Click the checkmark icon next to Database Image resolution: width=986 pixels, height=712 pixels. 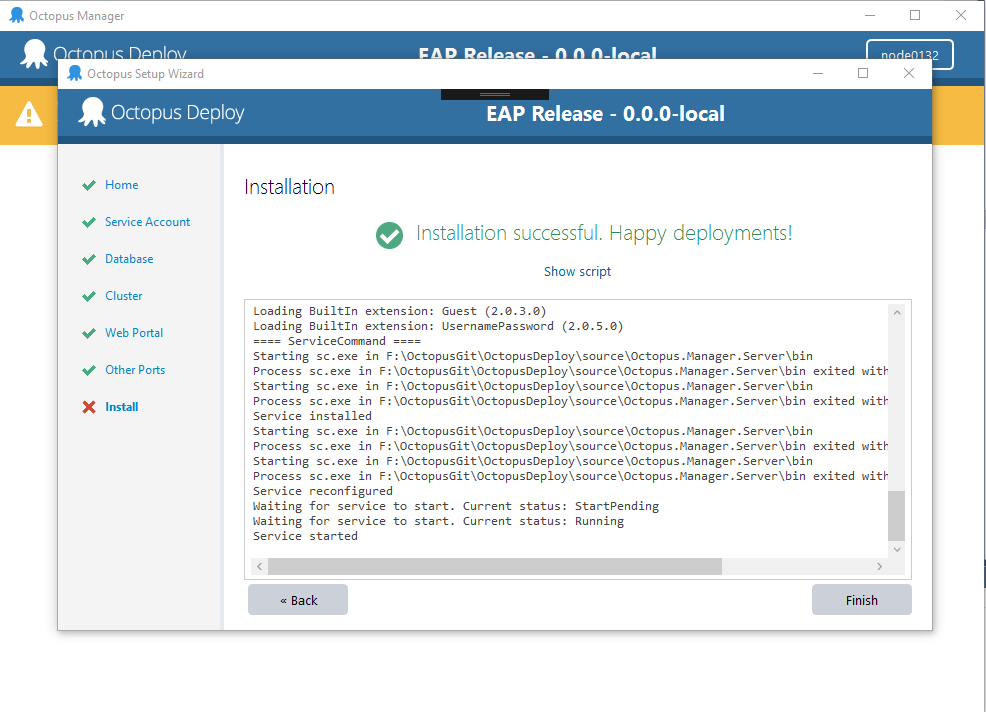tap(89, 259)
